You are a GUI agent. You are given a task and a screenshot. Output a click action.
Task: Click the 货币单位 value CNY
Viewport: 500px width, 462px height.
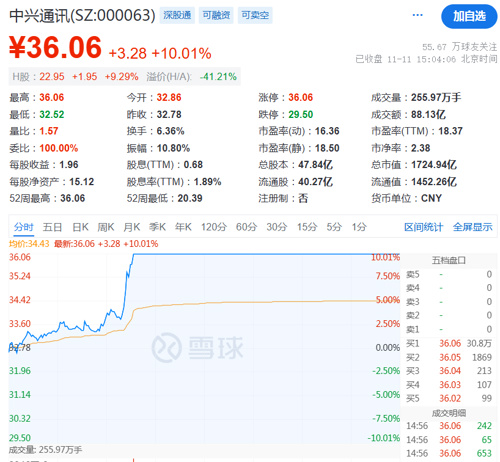(x=431, y=198)
